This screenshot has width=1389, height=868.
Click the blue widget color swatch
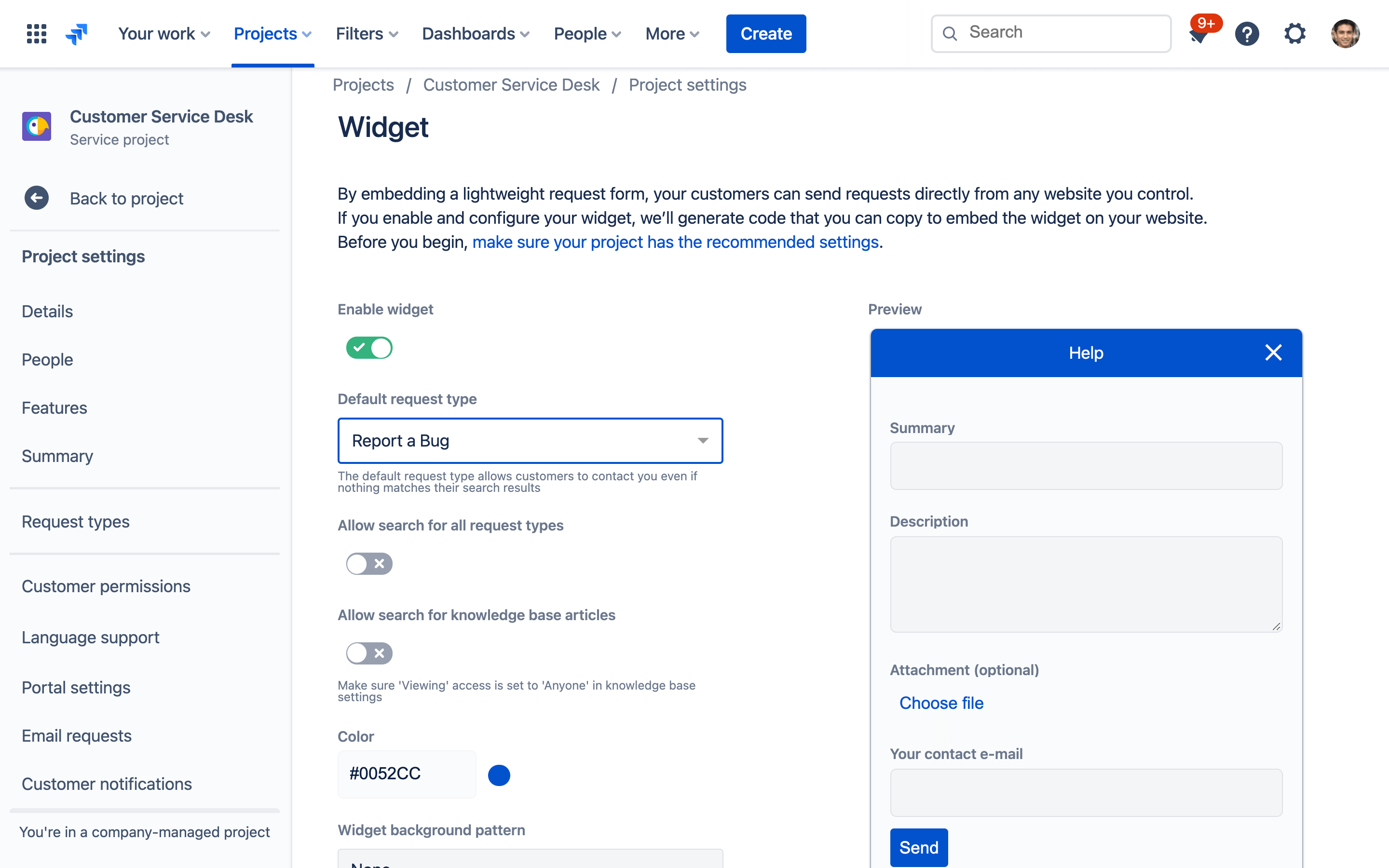[499, 775]
